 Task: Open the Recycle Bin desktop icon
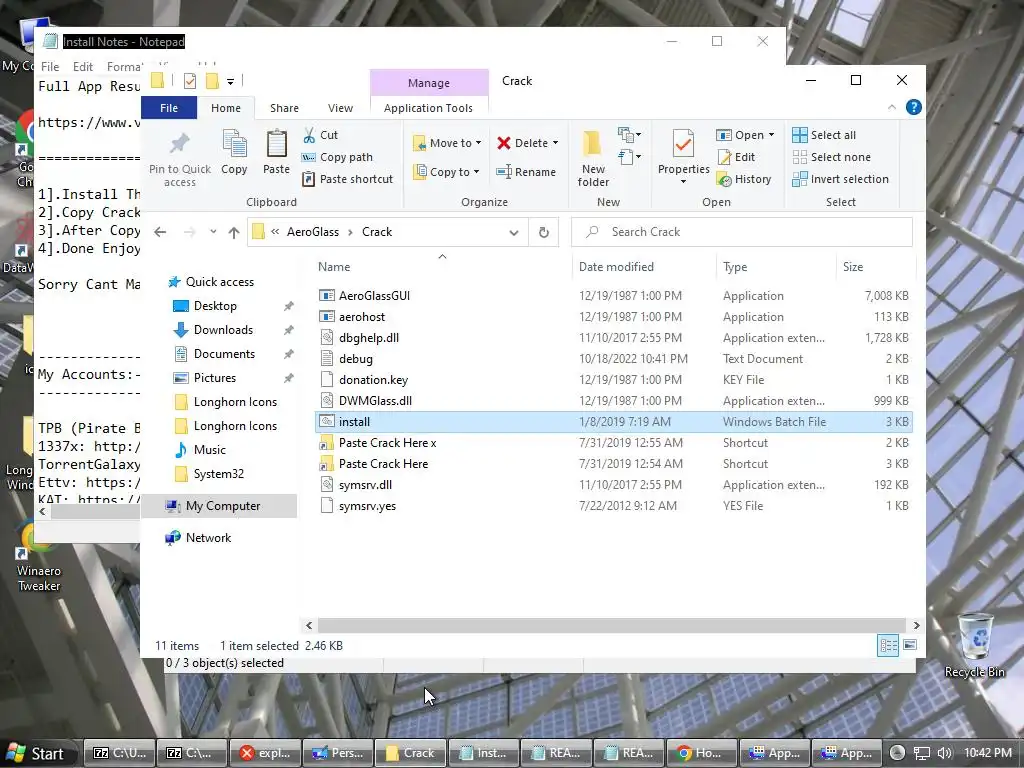click(974, 645)
